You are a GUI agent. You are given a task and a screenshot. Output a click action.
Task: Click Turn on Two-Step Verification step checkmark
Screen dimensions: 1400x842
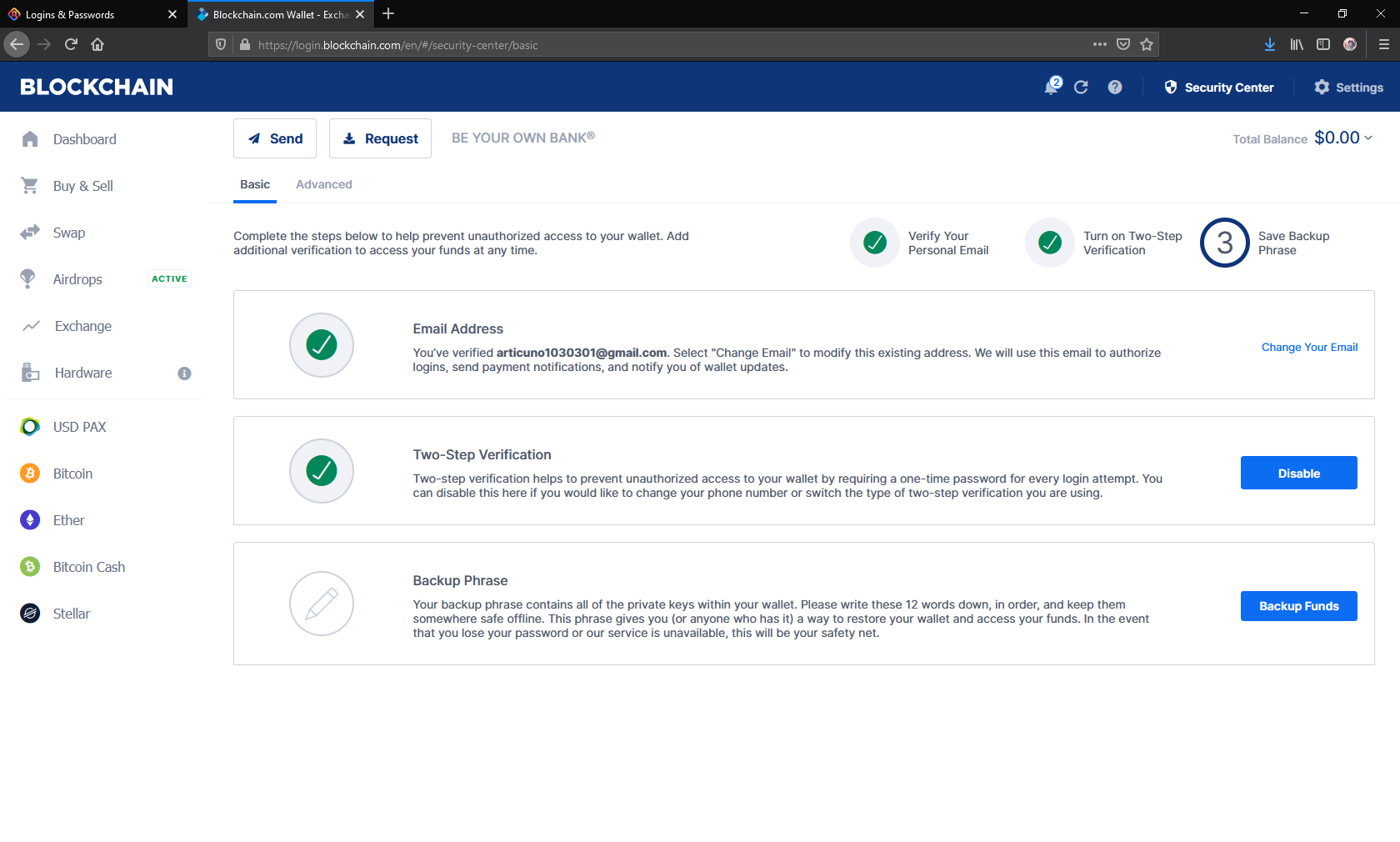click(x=1050, y=243)
